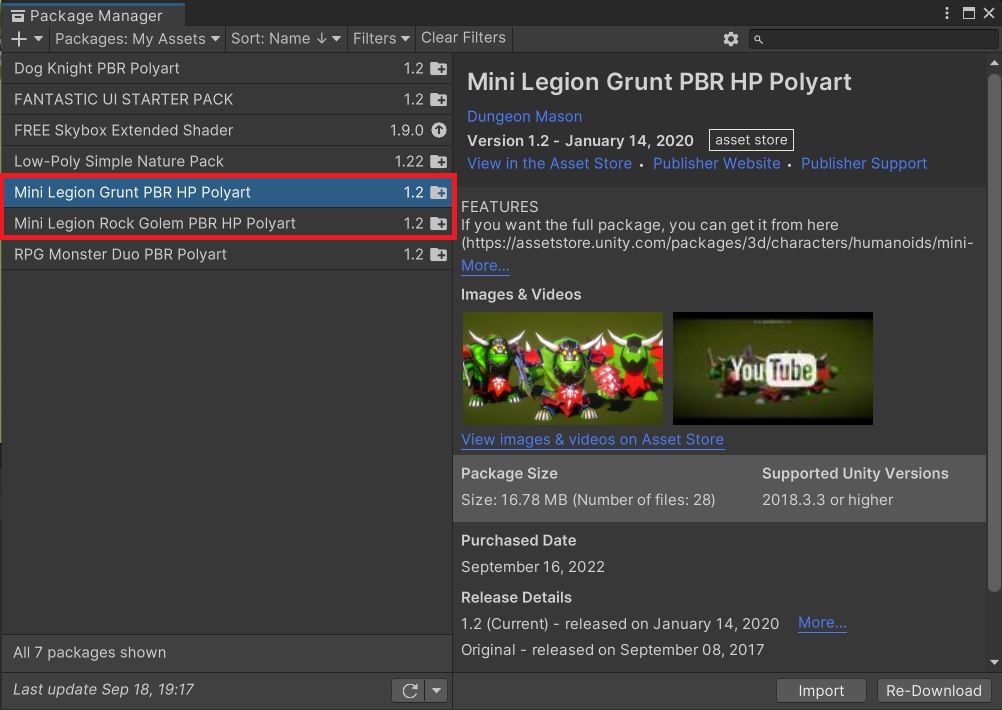Click View images & videos on Asset Store

click(592, 440)
